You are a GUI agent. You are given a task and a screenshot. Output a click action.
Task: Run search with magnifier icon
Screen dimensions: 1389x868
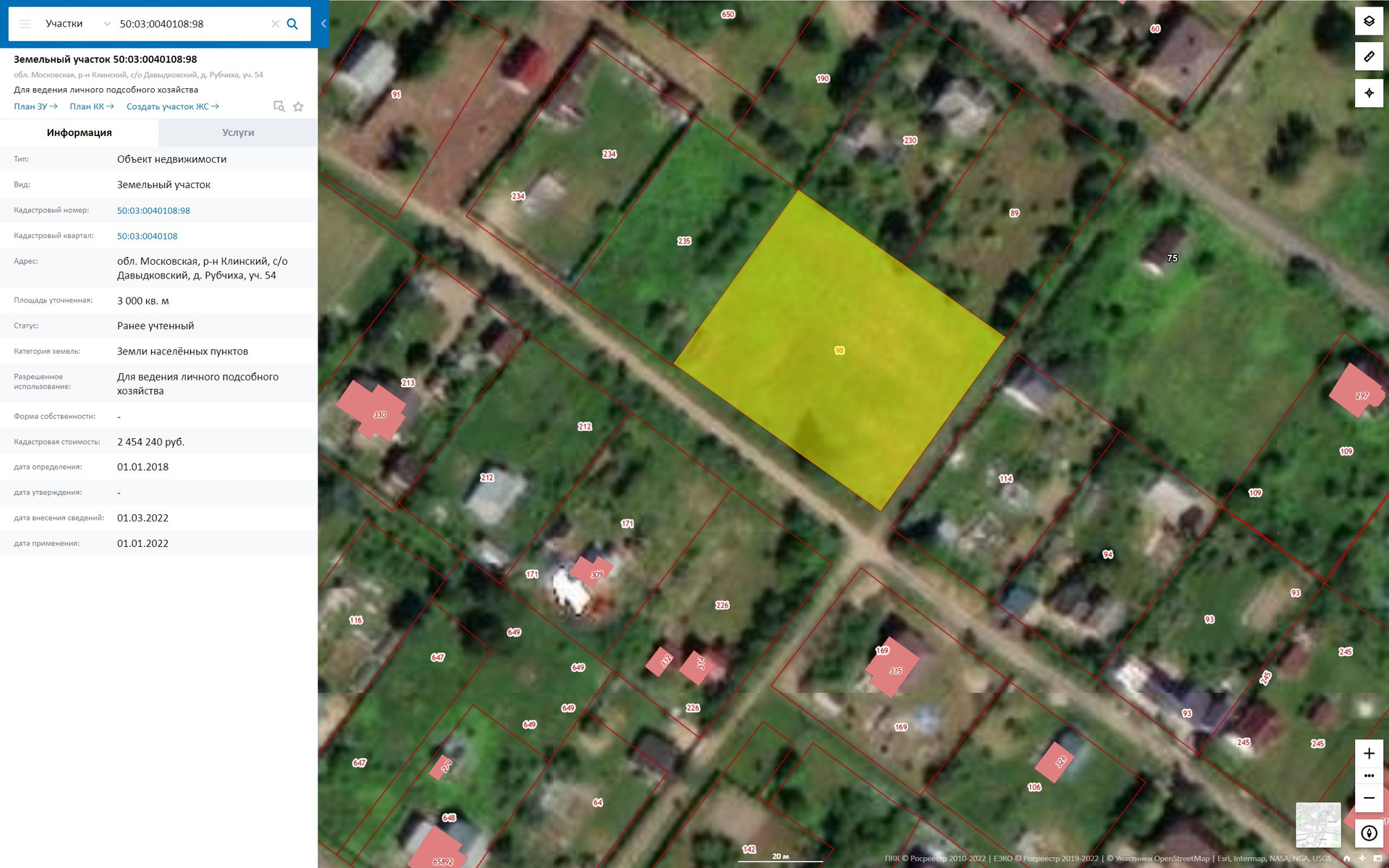tap(293, 24)
